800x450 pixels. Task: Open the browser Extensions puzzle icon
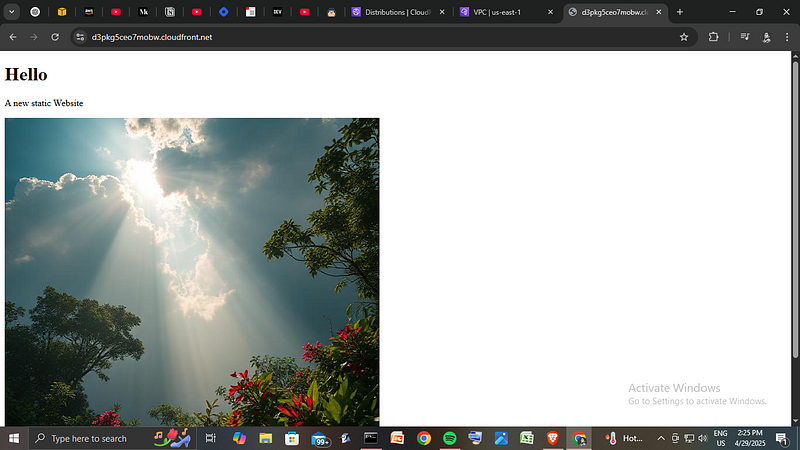[x=713, y=37]
